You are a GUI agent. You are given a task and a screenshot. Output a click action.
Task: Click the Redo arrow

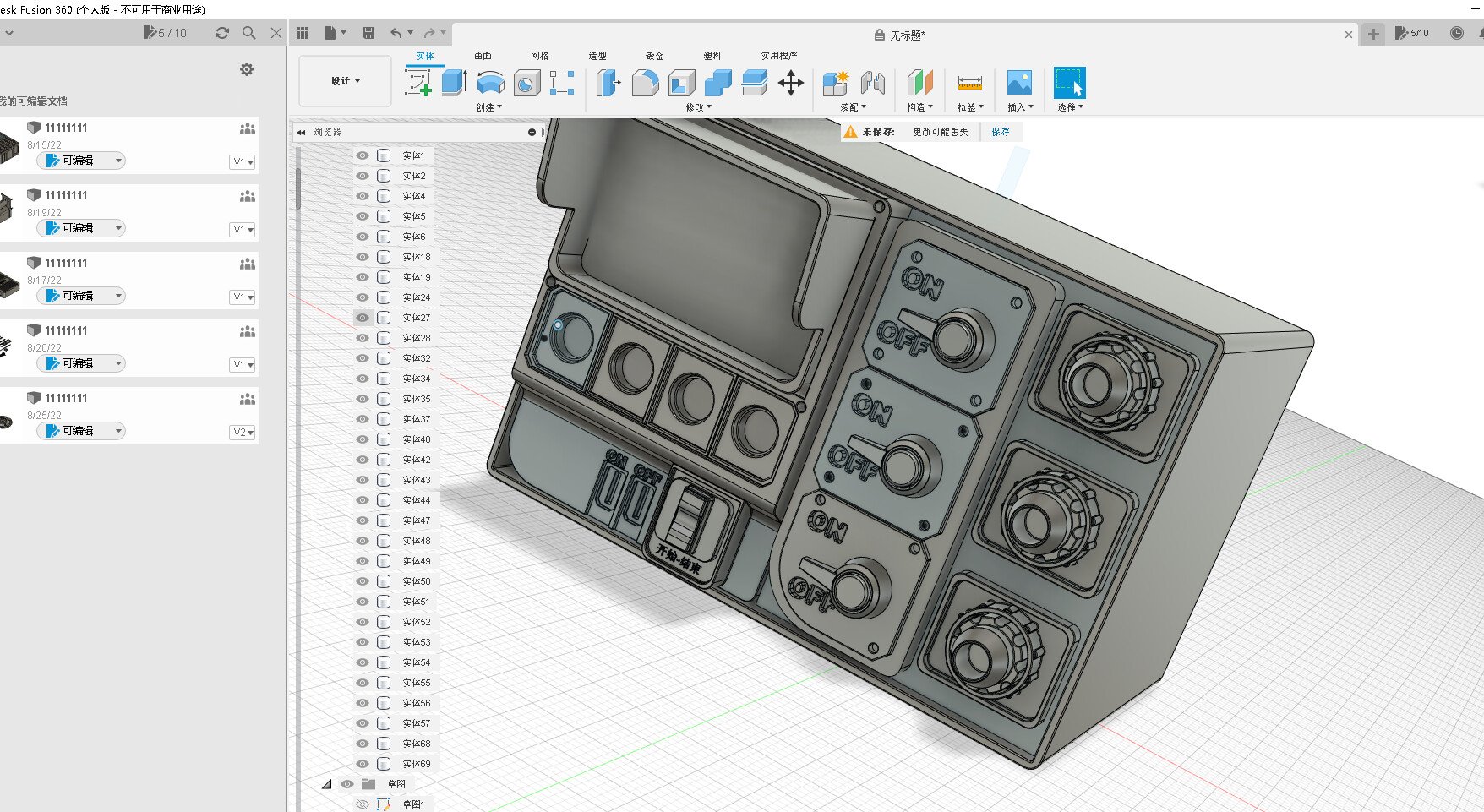pos(429,33)
